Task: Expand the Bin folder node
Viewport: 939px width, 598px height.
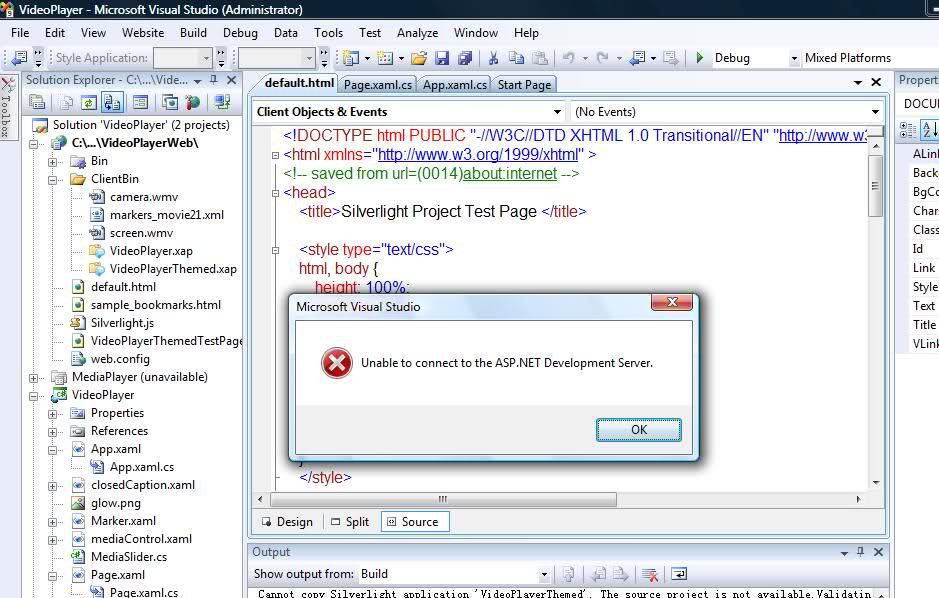Action: tap(52, 162)
